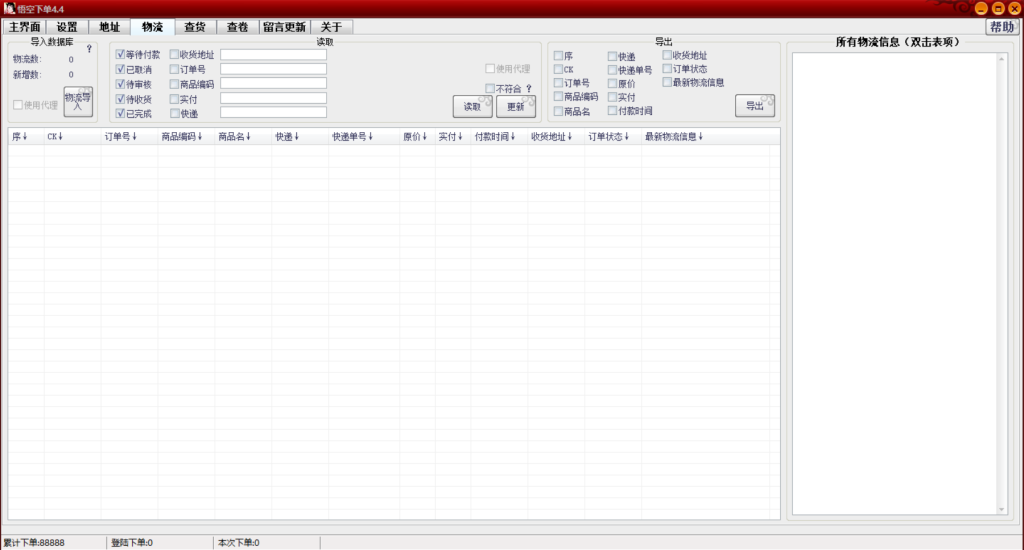Click the 导出 export button
Image resolution: width=1024 pixels, height=550 pixels.
(x=755, y=106)
